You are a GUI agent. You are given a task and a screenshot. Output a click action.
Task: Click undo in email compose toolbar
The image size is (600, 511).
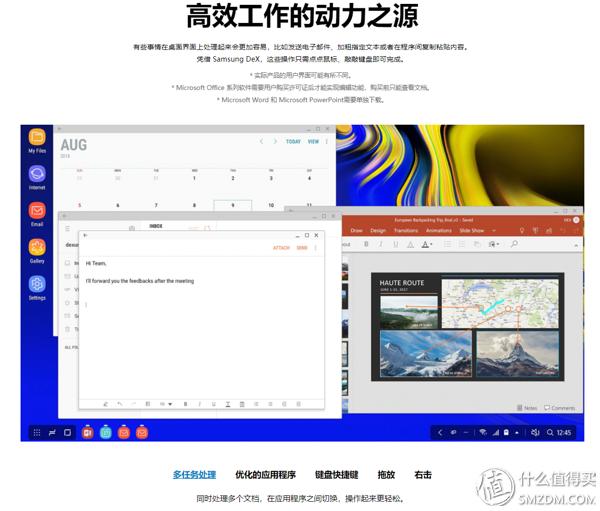click(x=119, y=404)
